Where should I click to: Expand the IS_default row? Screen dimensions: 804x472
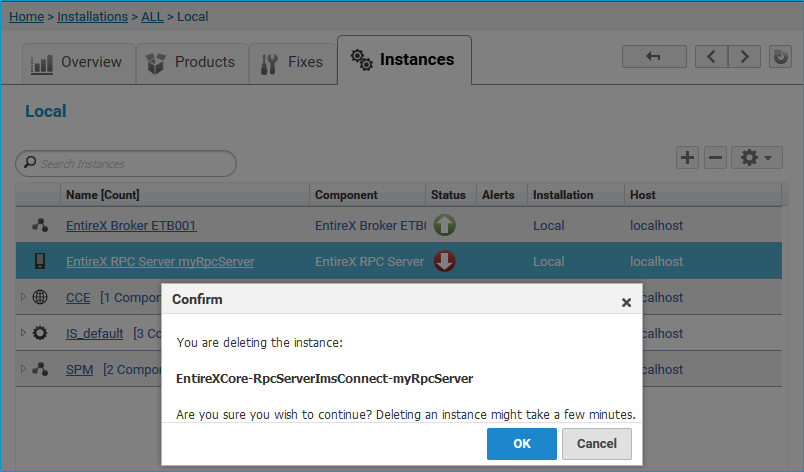[23, 333]
